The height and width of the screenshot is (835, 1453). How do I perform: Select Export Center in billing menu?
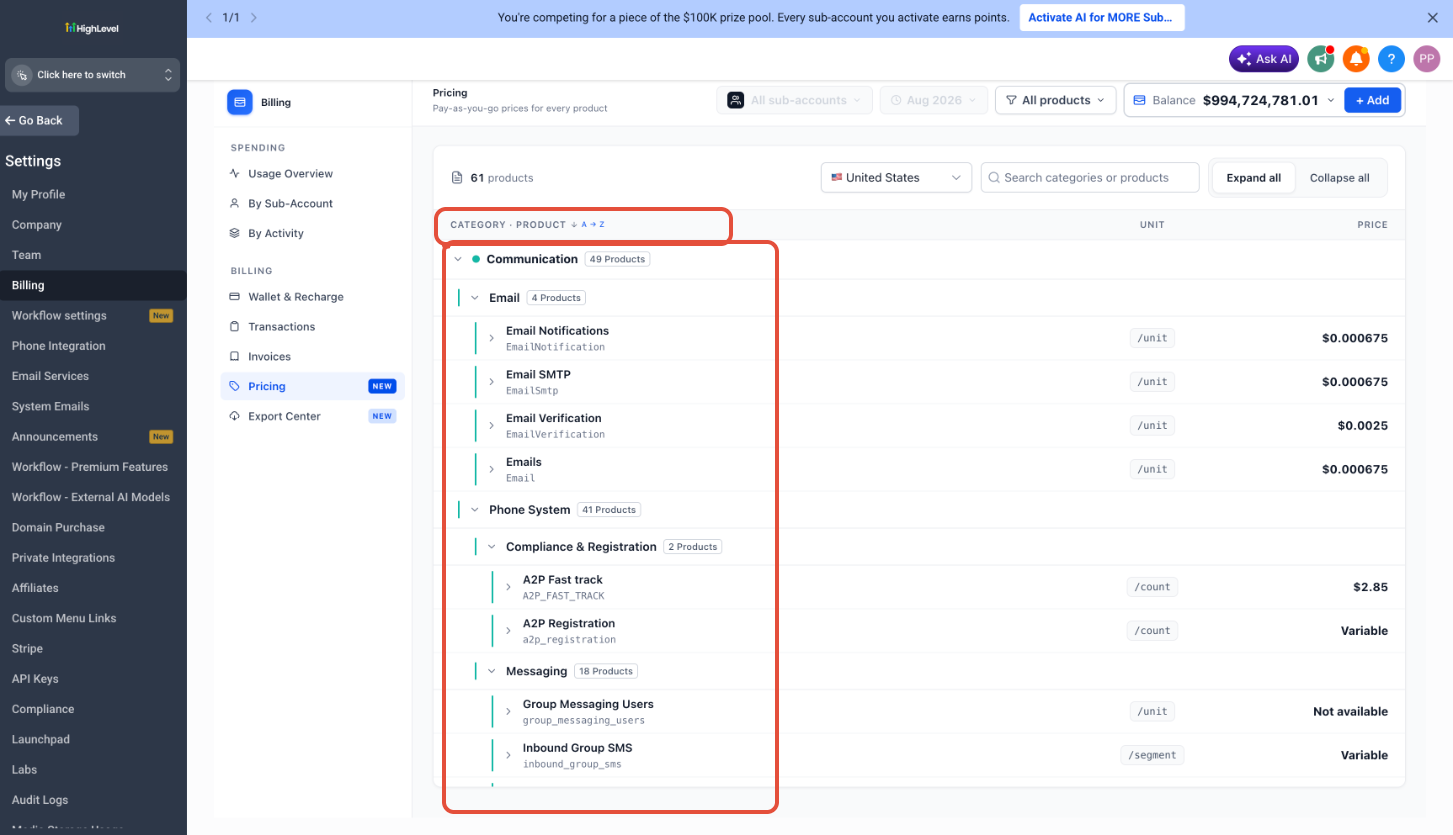[x=284, y=416]
